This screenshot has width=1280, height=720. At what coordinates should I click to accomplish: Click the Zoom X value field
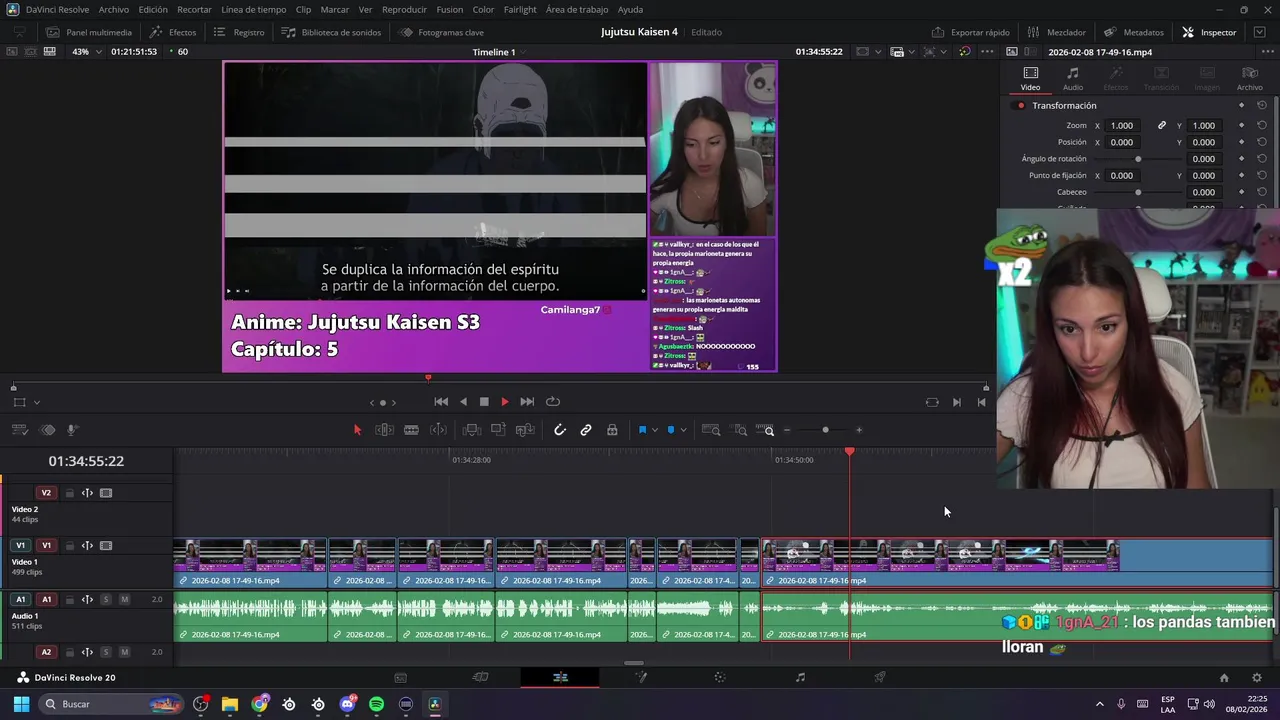point(1123,126)
